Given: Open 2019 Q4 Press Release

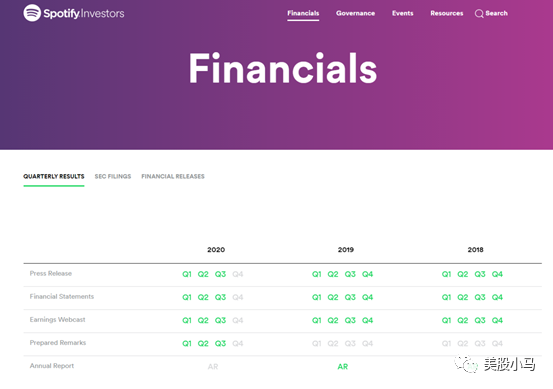Looking at the screenshot, I should coord(367,274).
